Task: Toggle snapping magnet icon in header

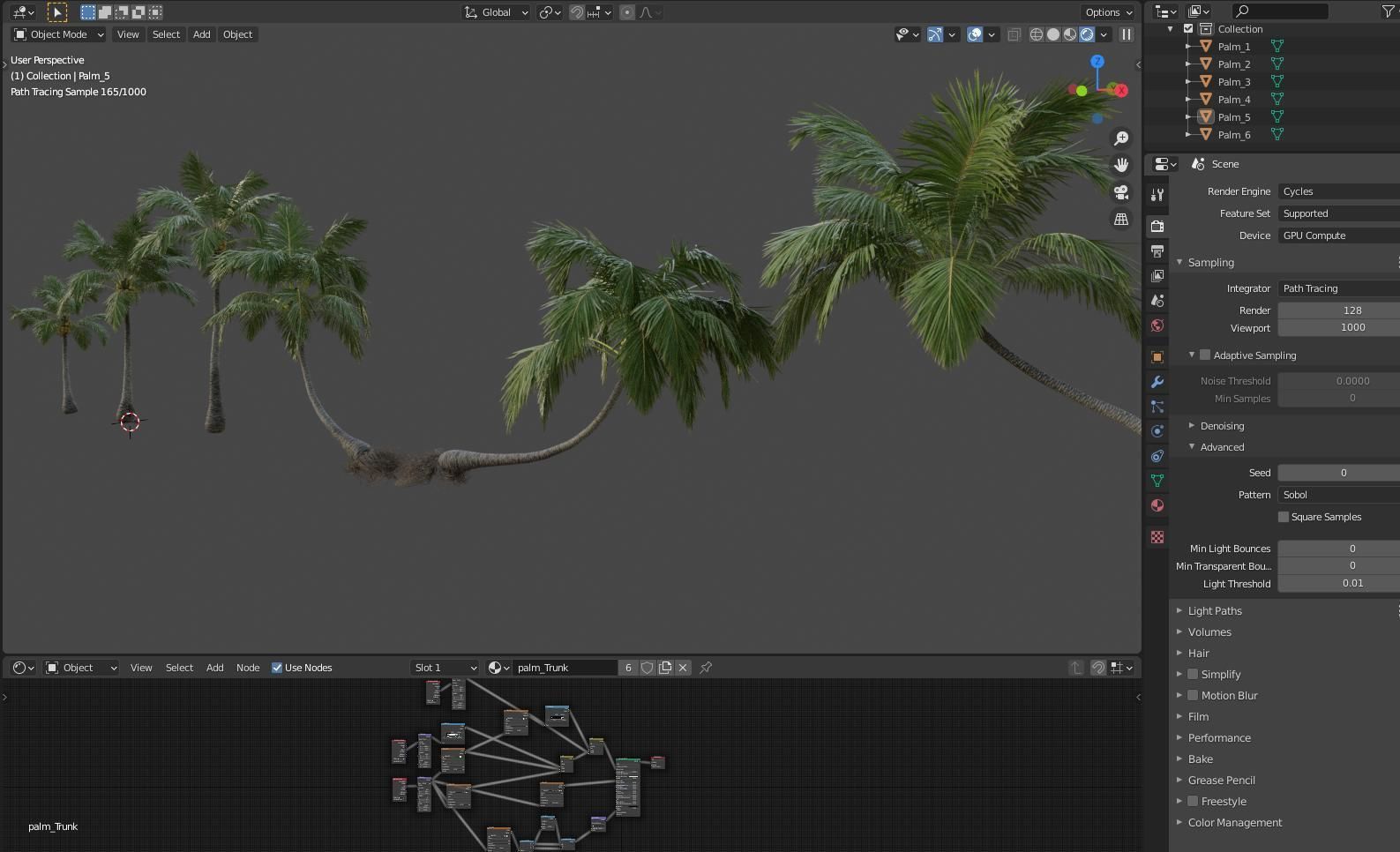Action: [576, 12]
